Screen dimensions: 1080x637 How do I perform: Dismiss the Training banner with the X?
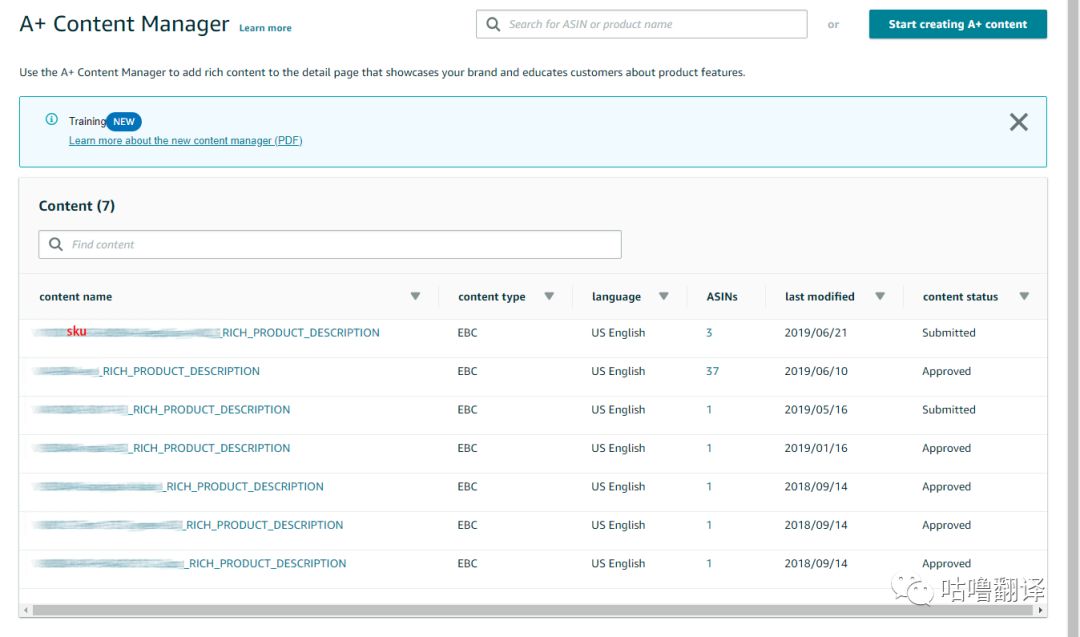[1019, 122]
